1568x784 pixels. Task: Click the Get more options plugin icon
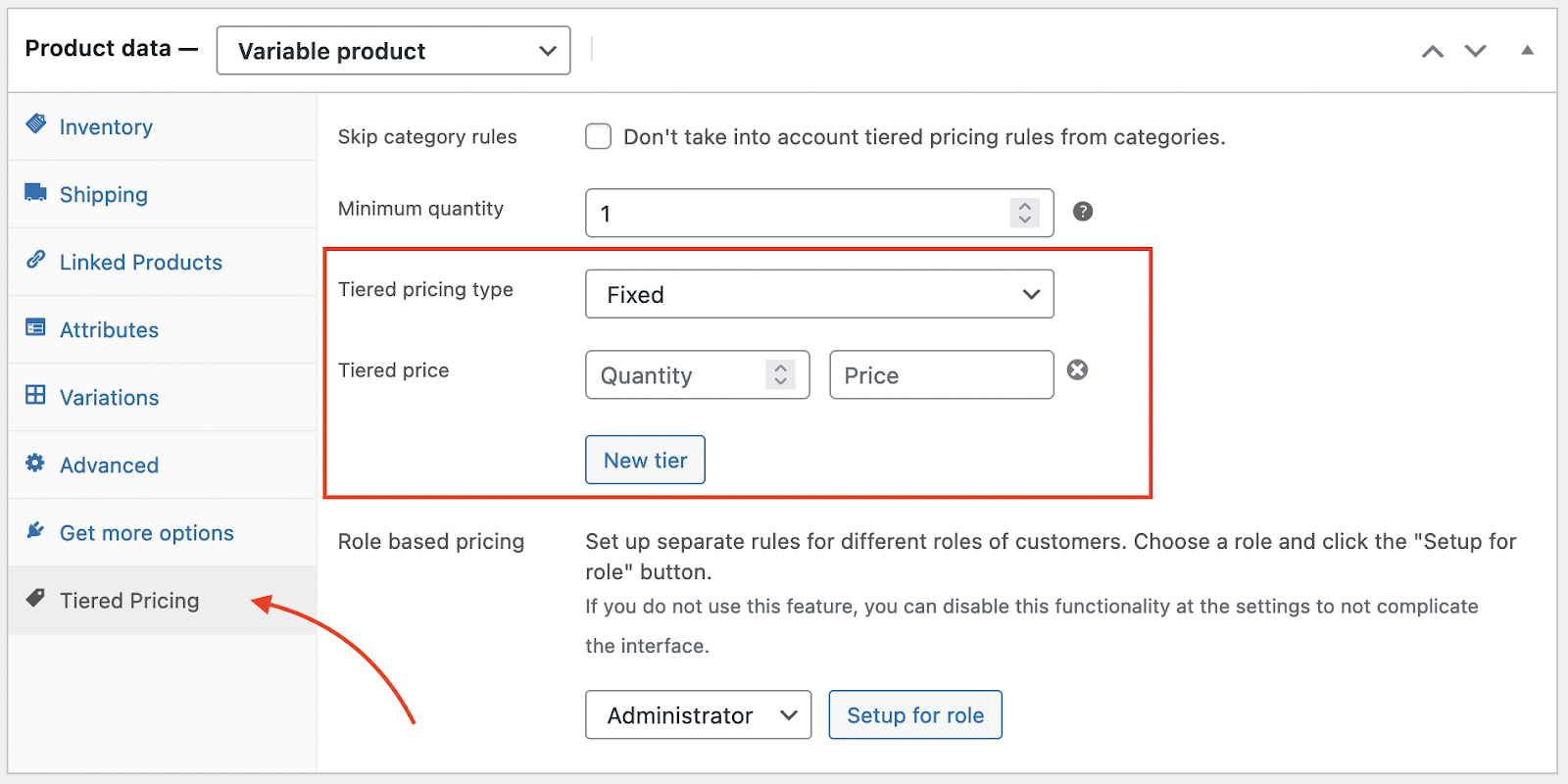[36, 530]
